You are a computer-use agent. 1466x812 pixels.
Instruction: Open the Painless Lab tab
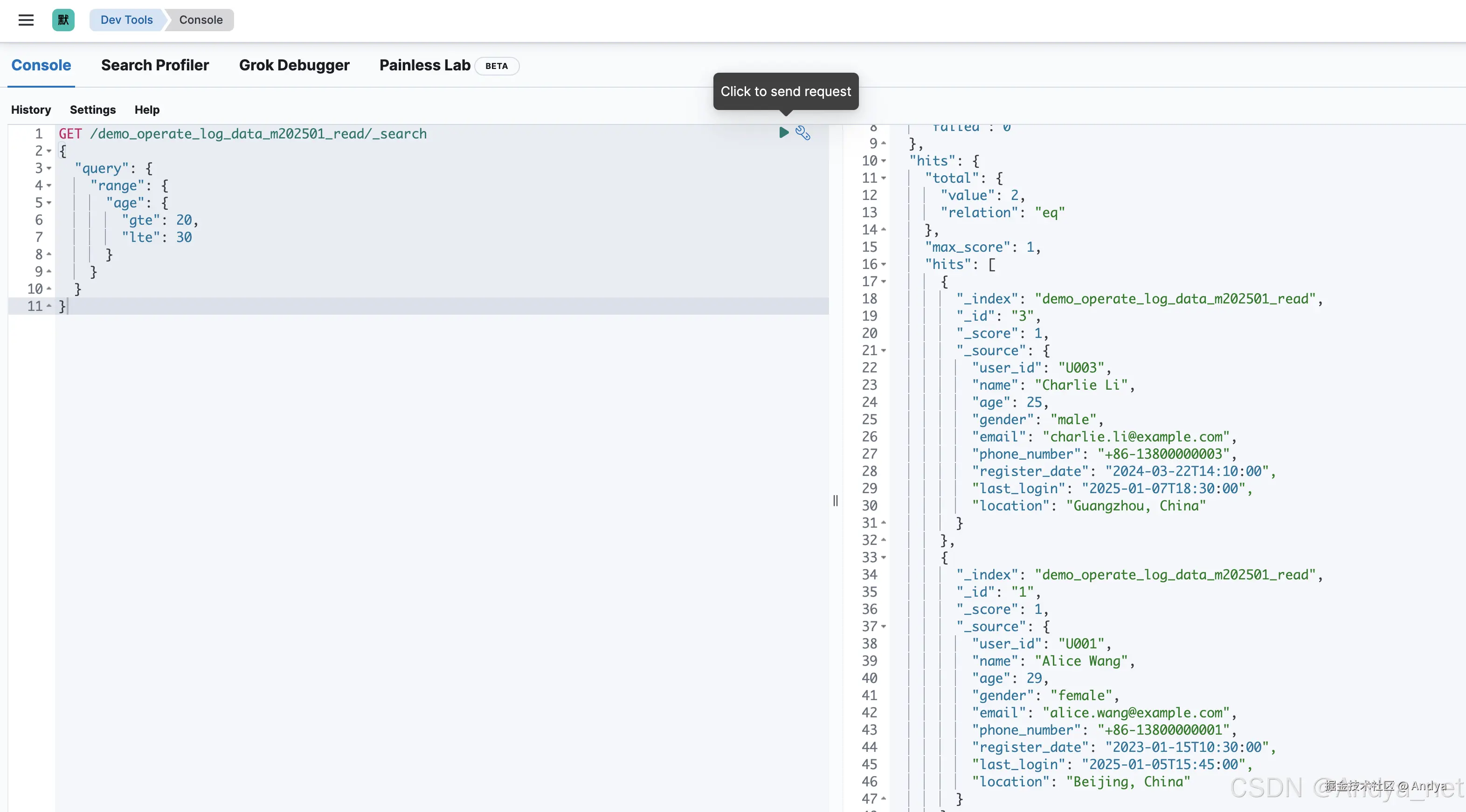424,65
